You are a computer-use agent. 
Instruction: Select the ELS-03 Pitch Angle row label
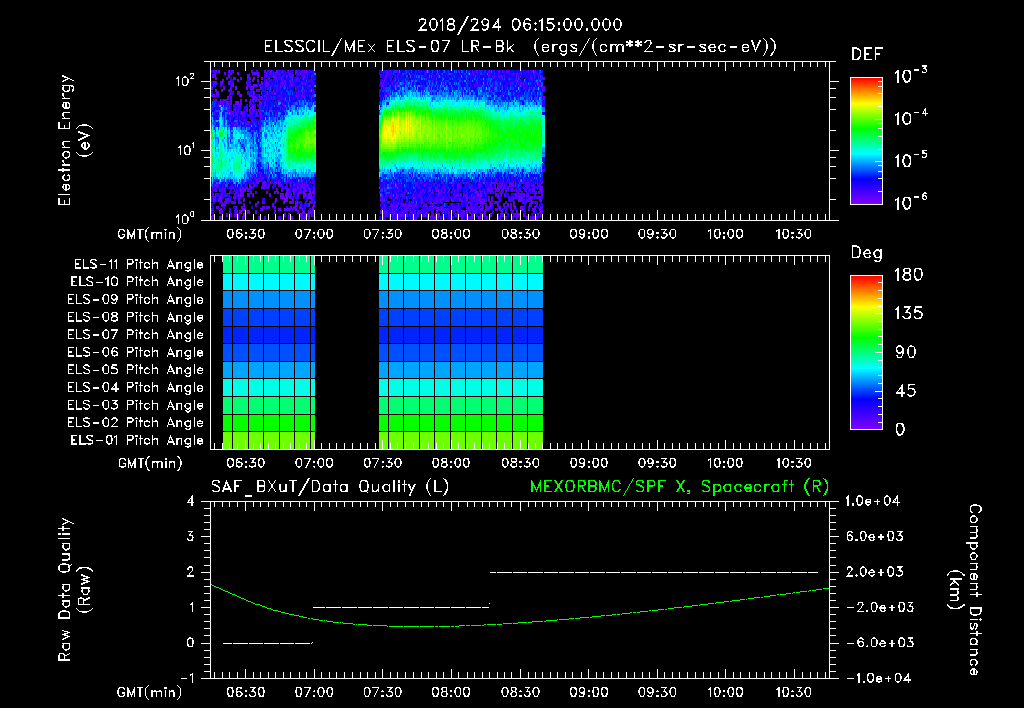(136, 405)
